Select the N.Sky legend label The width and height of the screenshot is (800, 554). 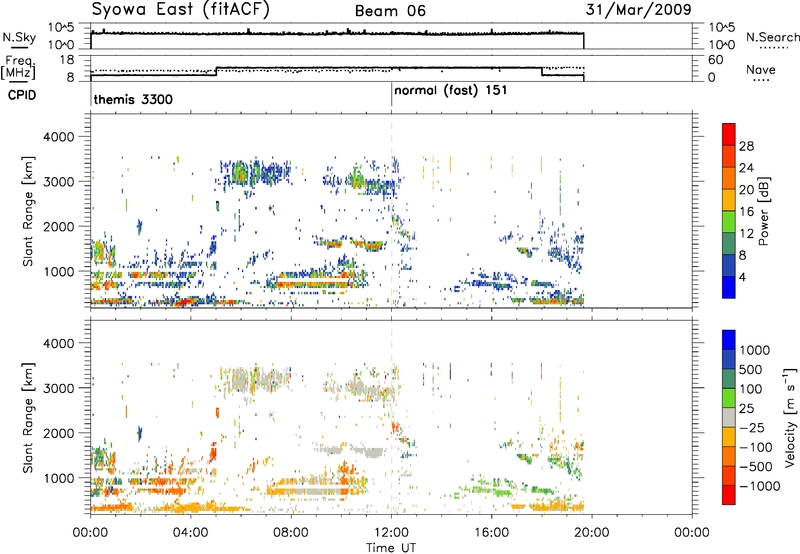click(x=19, y=37)
